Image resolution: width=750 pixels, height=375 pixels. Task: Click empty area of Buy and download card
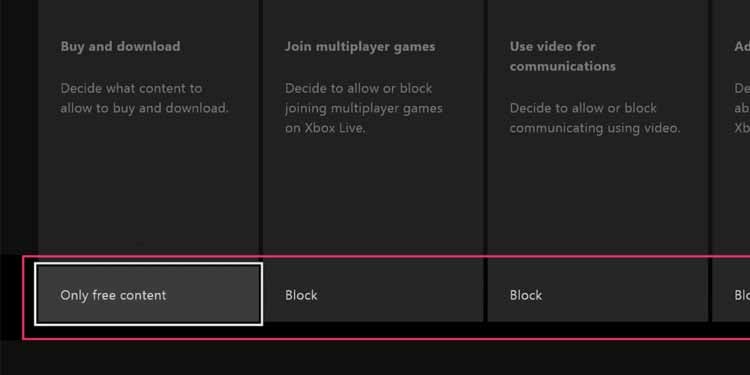[148, 191]
